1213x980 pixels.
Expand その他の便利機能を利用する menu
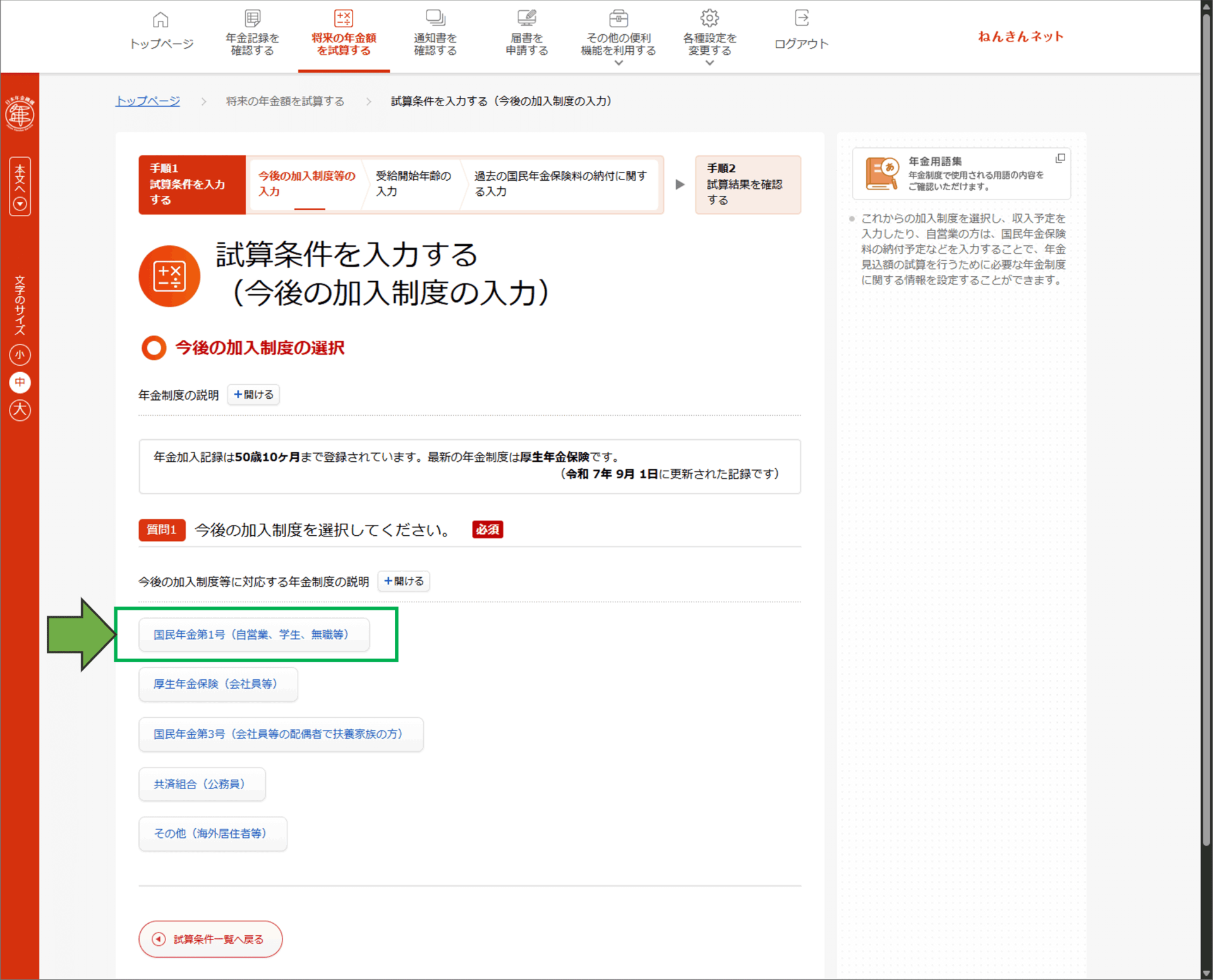(618, 44)
